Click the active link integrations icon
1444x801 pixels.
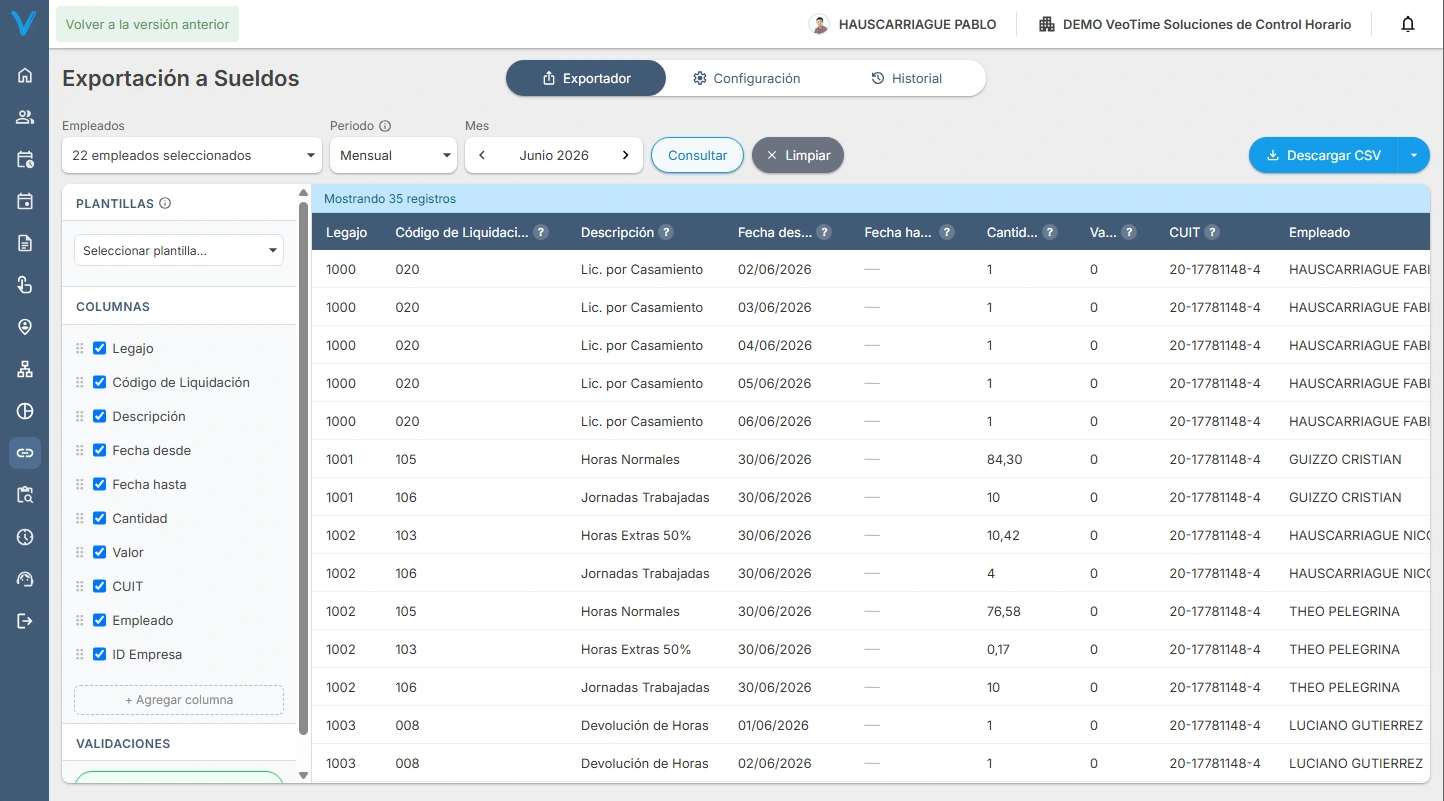[25, 453]
